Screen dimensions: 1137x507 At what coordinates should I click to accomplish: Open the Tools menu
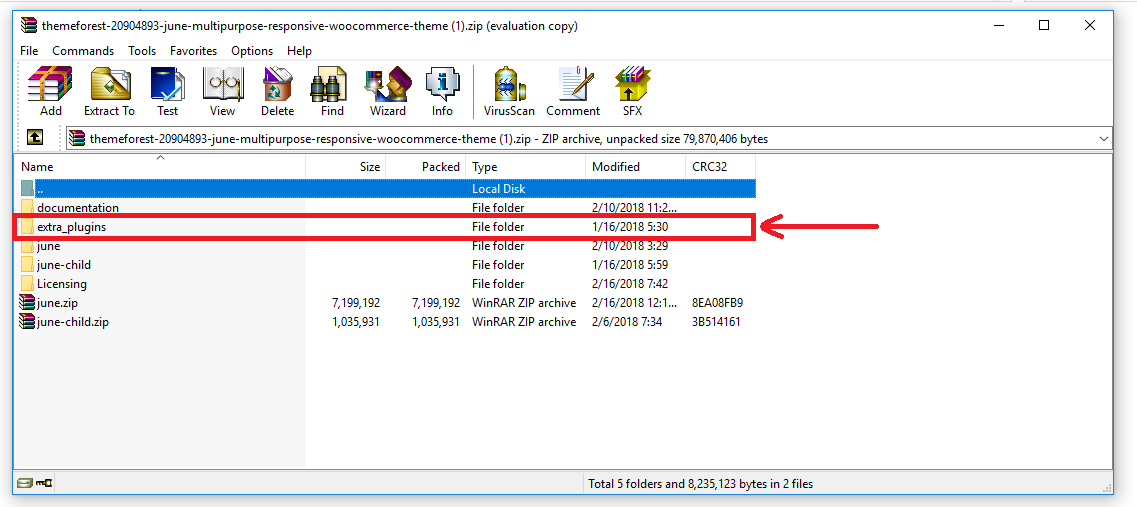(x=142, y=51)
